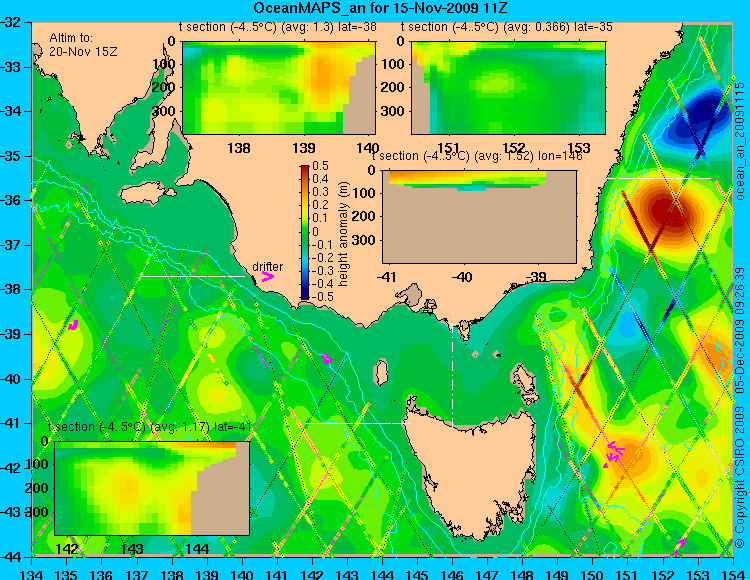Click the OceanMAPS_an 15-Nov-2009 11Z title
Viewport: 750px width, 580px height.
(x=380, y=8)
